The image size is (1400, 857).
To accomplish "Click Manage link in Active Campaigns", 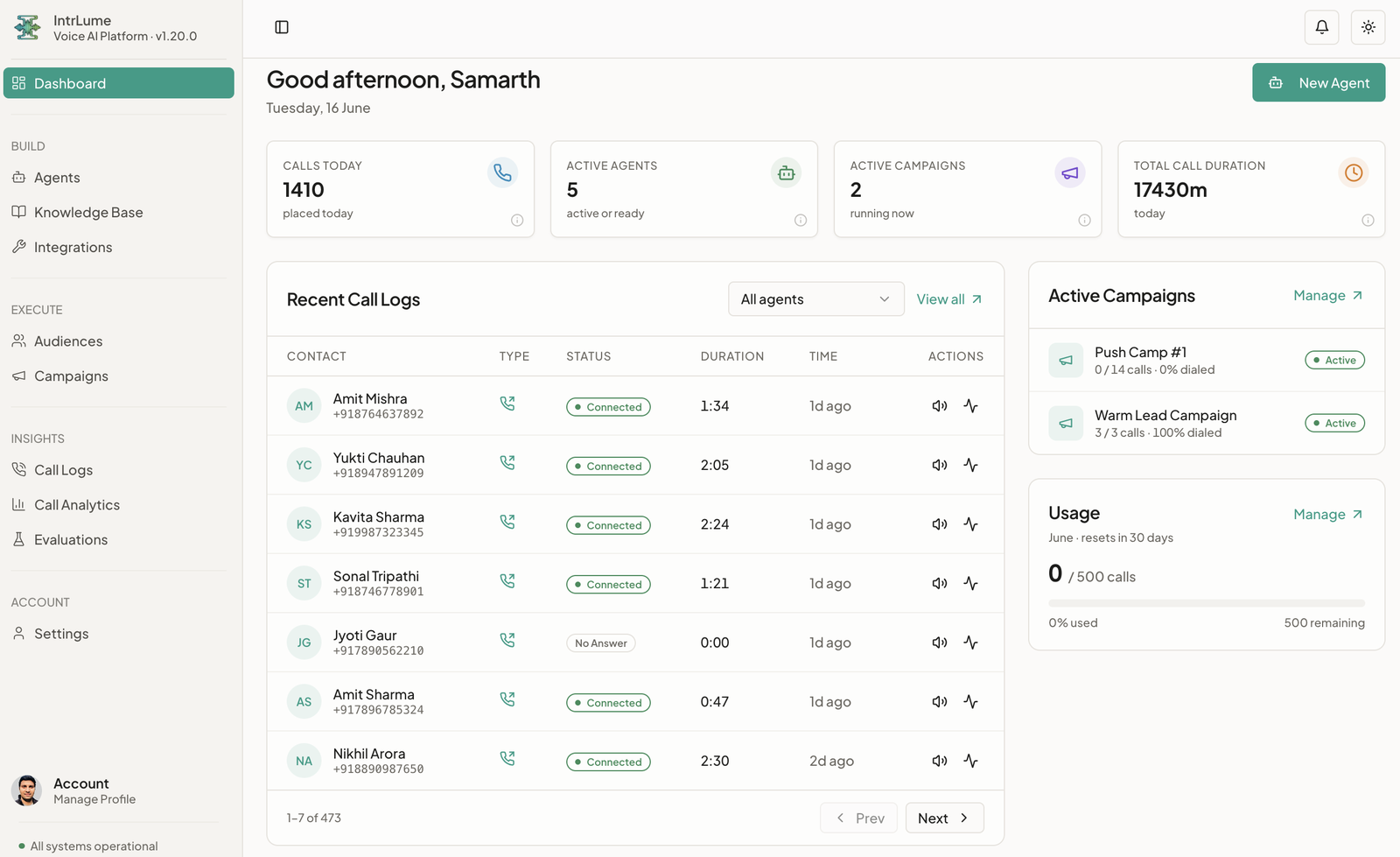I will click(1328, 296).
